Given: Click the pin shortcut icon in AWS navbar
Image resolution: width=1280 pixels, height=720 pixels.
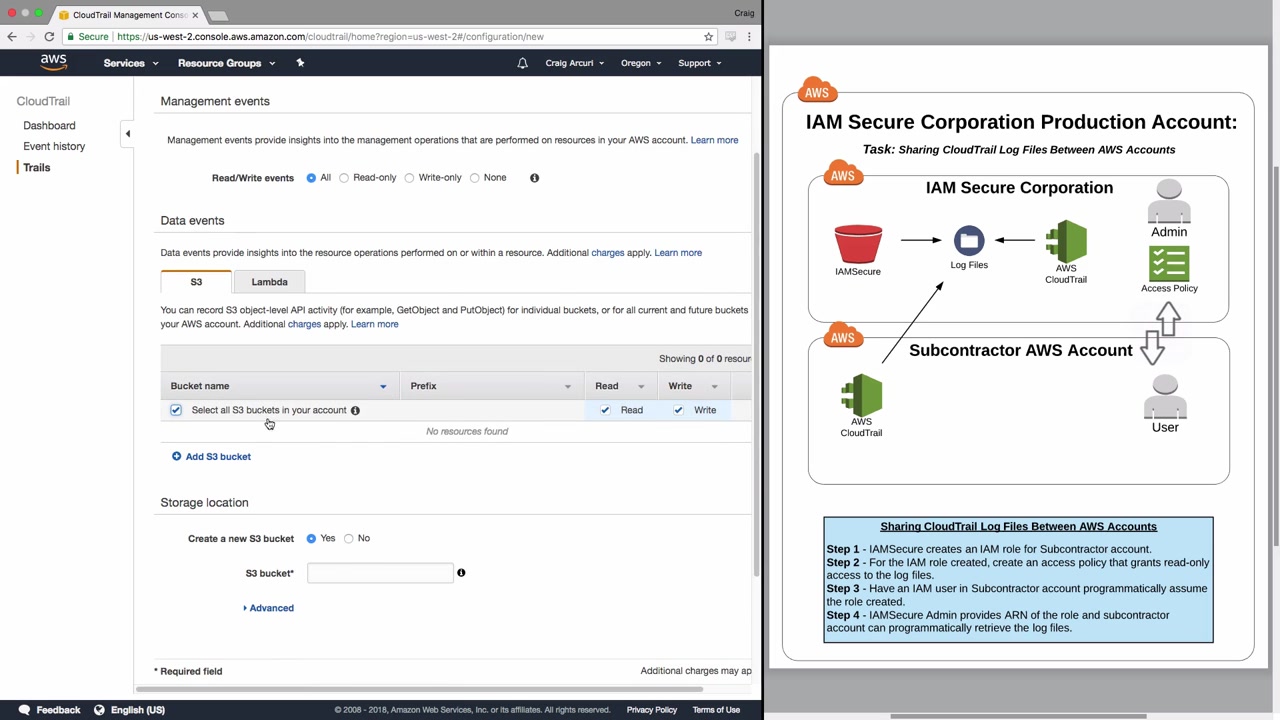Looking at the screenshot, I should (300, 63).
